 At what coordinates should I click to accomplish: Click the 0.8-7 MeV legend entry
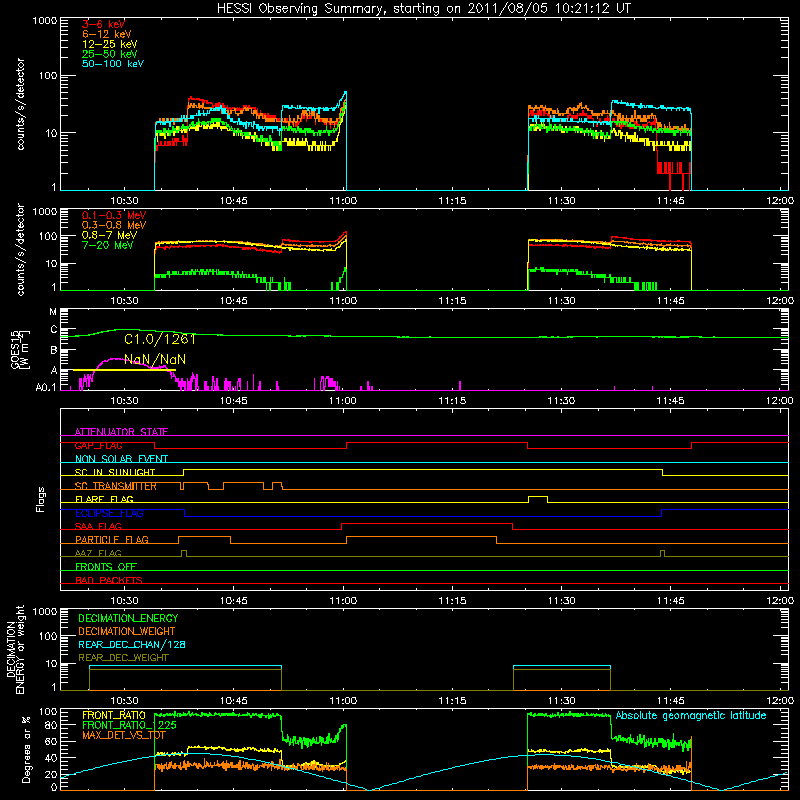[x=110, y=235]
